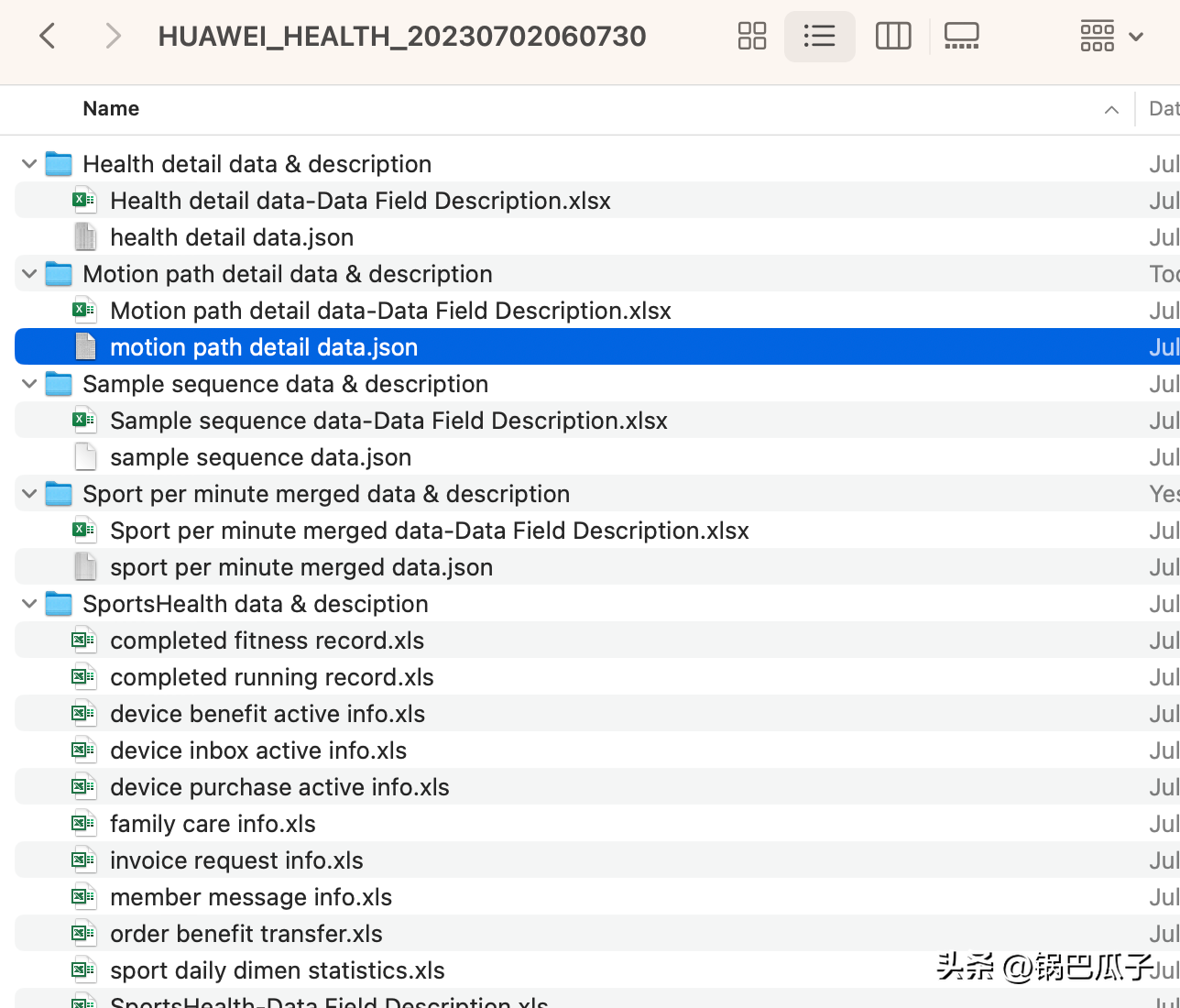This screenshot has width=1180, height=1008.
Task: Click the sport daily dimen statistics.xls icon
Action: (x=84, y=970)
